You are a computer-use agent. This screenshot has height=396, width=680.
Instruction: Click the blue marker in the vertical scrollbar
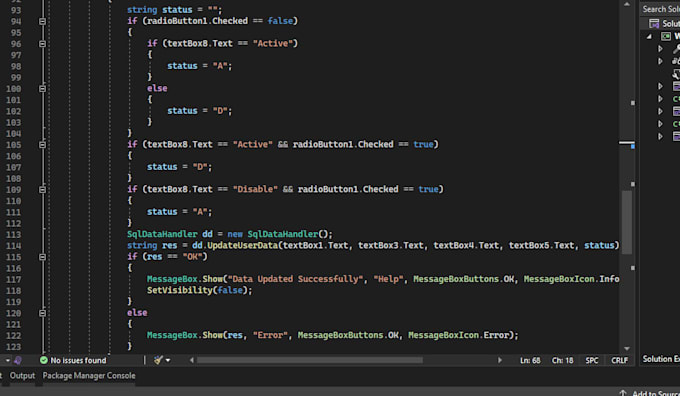[x=633, y=147]
